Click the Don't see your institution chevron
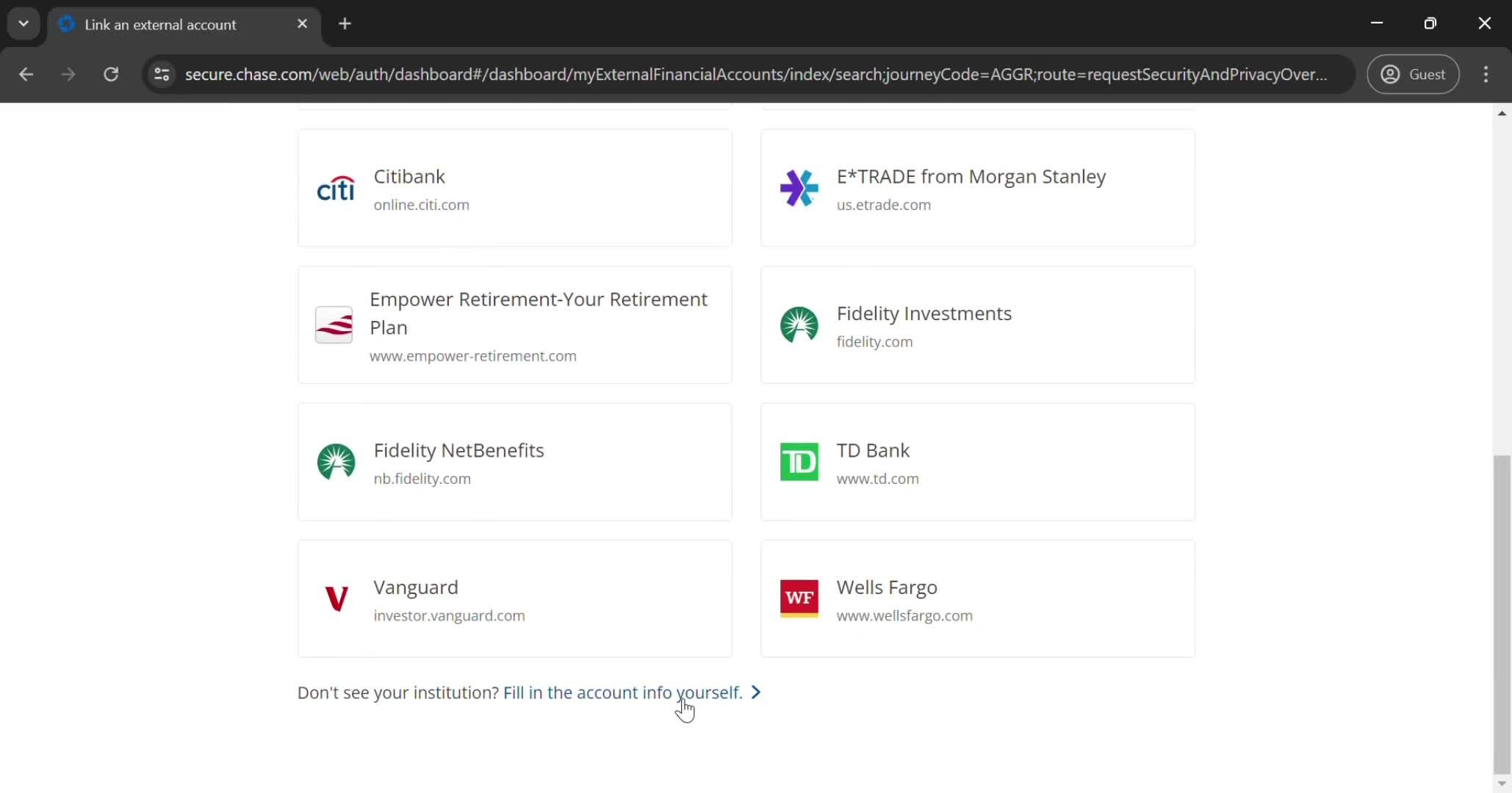This screenshot has width=1512, height=793. (756, 692)
